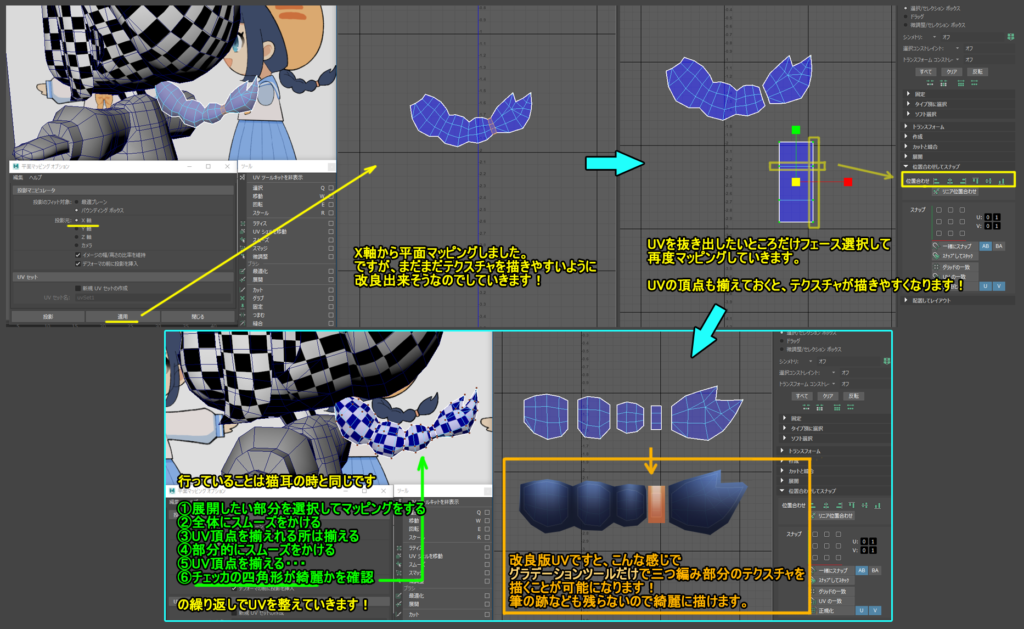Screen dimensions: 1024x629
Task: Open option box for ラティス tool
Action: point(331,223)
